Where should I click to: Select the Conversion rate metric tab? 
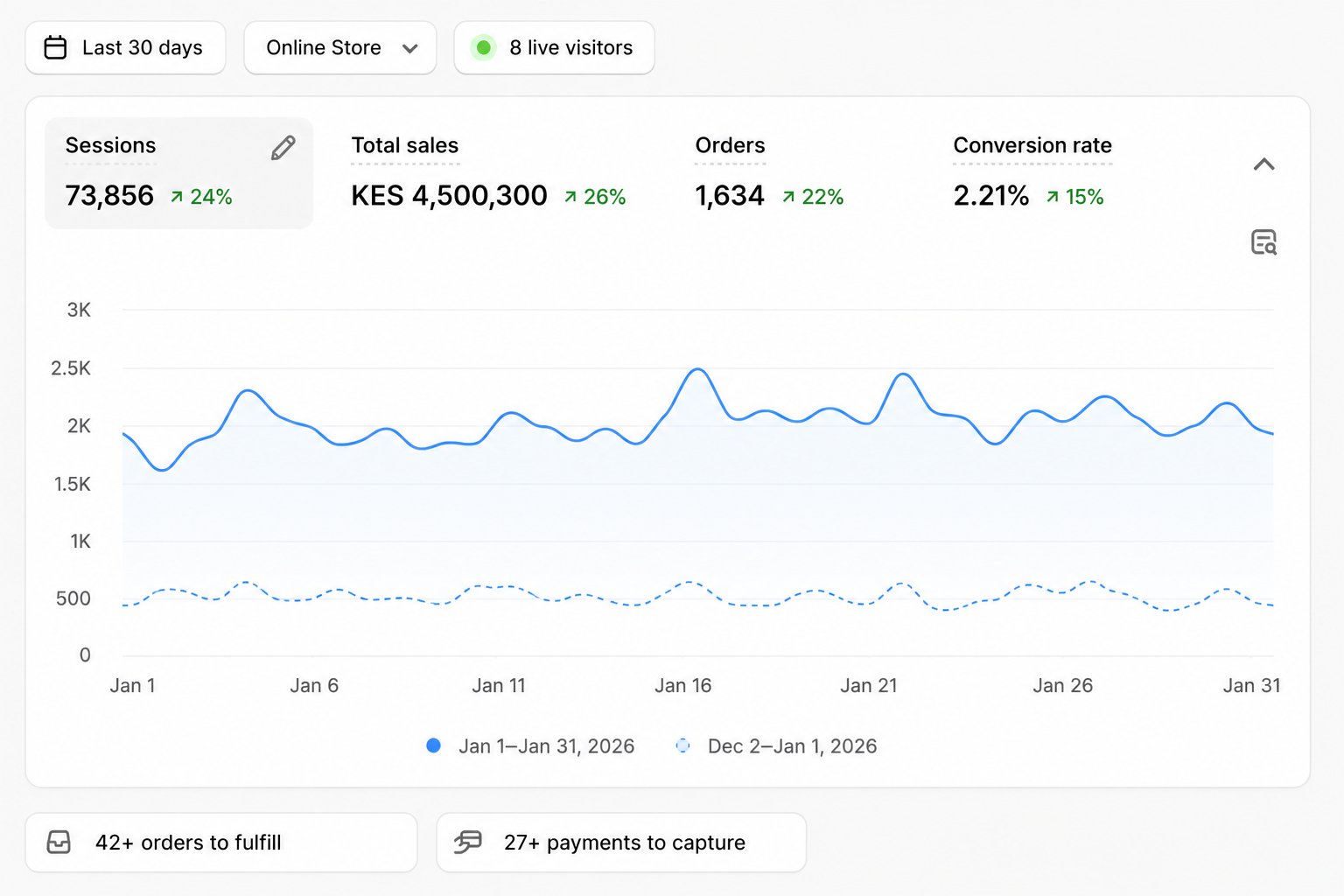pos(1032,172)
